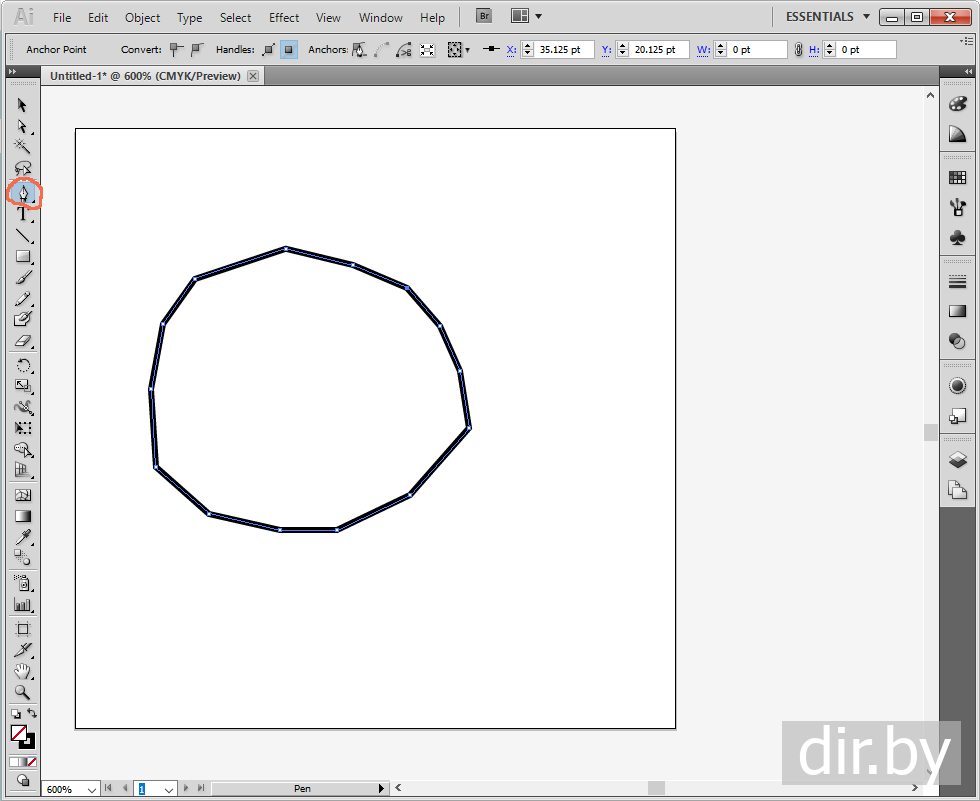Select the Type tool
The width and height of the screenshot is (980, 801).
click(23, 213)
